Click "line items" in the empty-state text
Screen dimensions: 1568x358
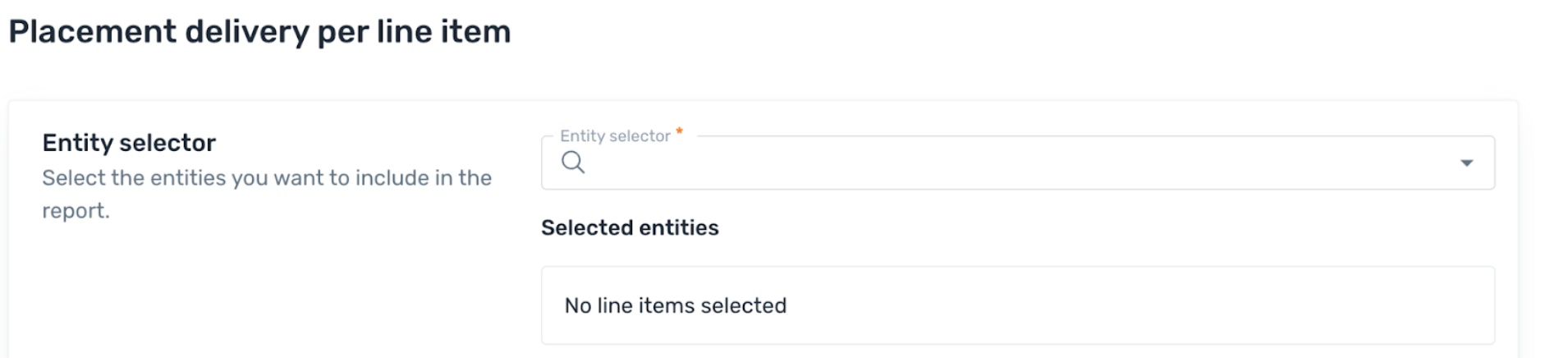point(645,305)
